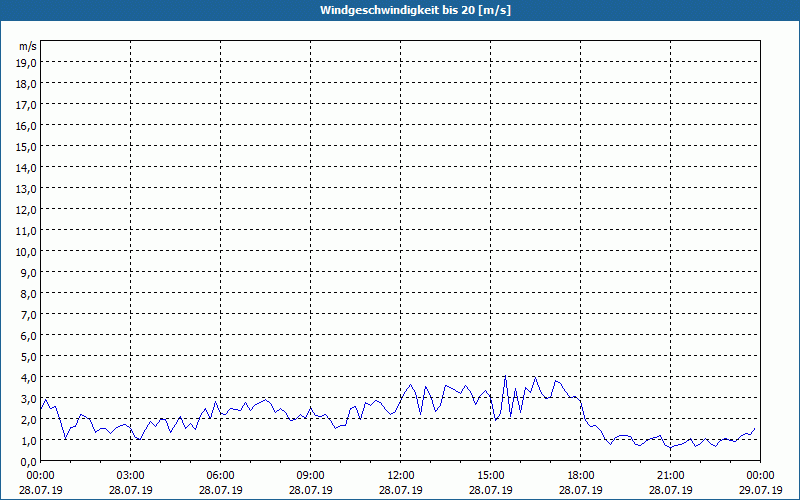800x500 pixels.
Task: Click the "2,0" y-axis label
Action: coord(29,420)
